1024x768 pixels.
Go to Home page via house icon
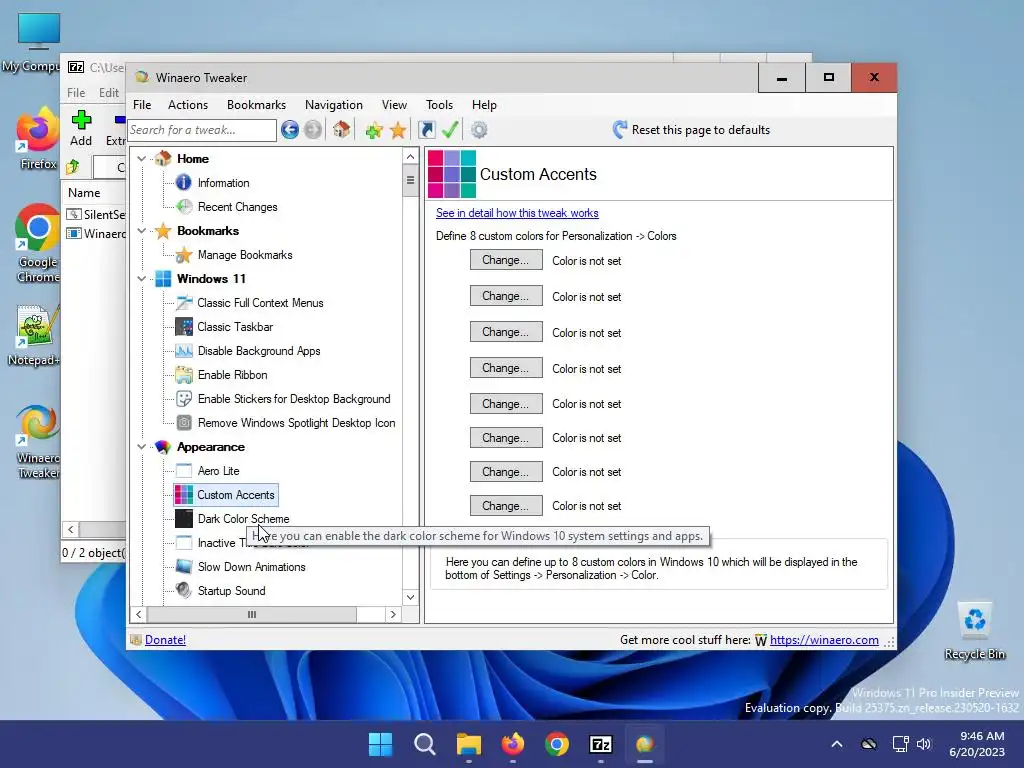coord(342,130)
